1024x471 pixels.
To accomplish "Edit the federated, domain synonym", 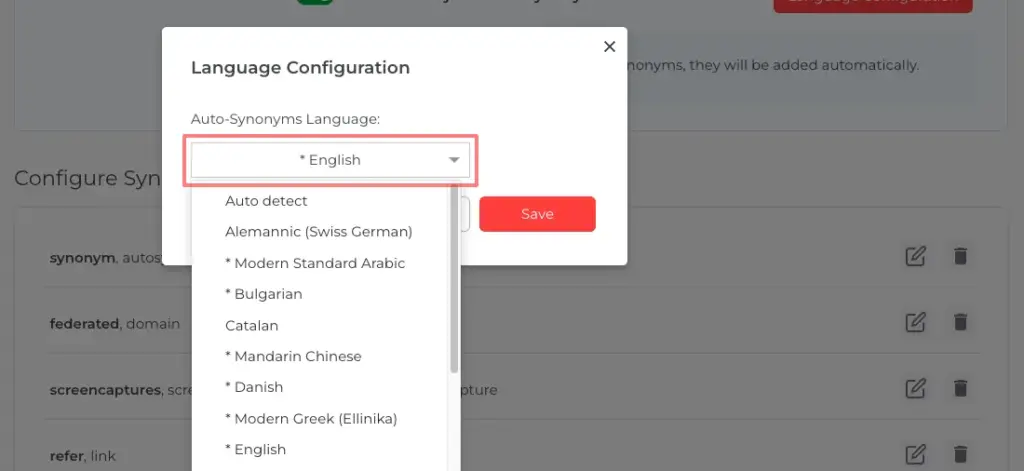I will point(915,322).
